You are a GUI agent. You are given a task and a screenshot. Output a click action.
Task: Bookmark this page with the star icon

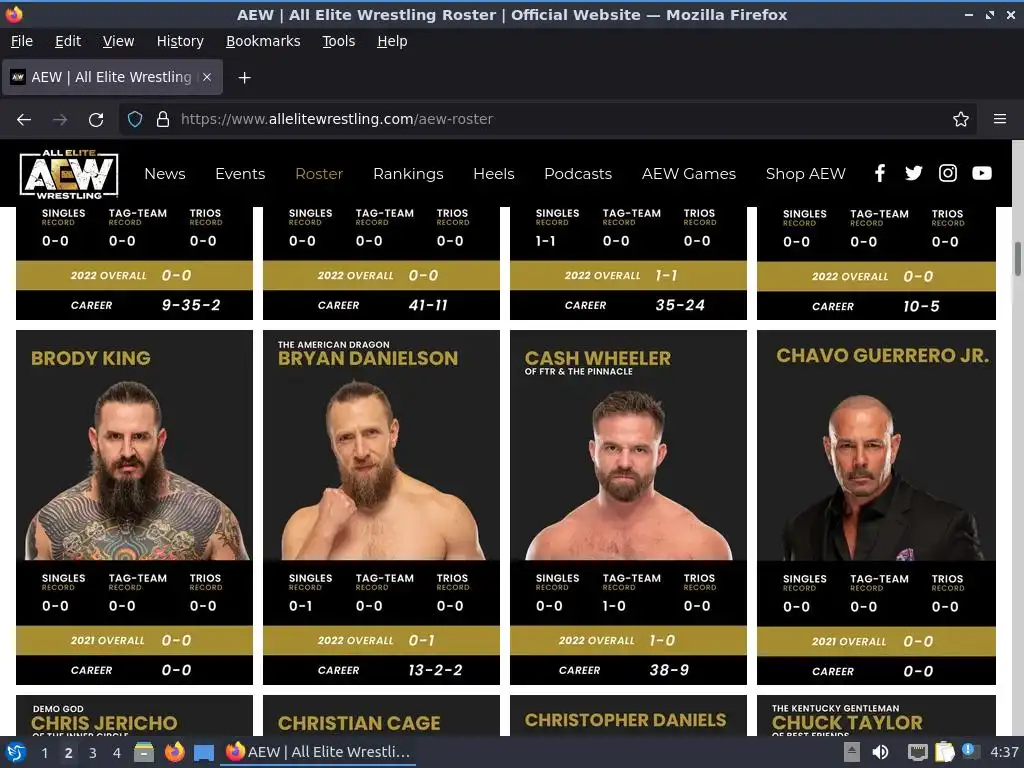point(961,119)
